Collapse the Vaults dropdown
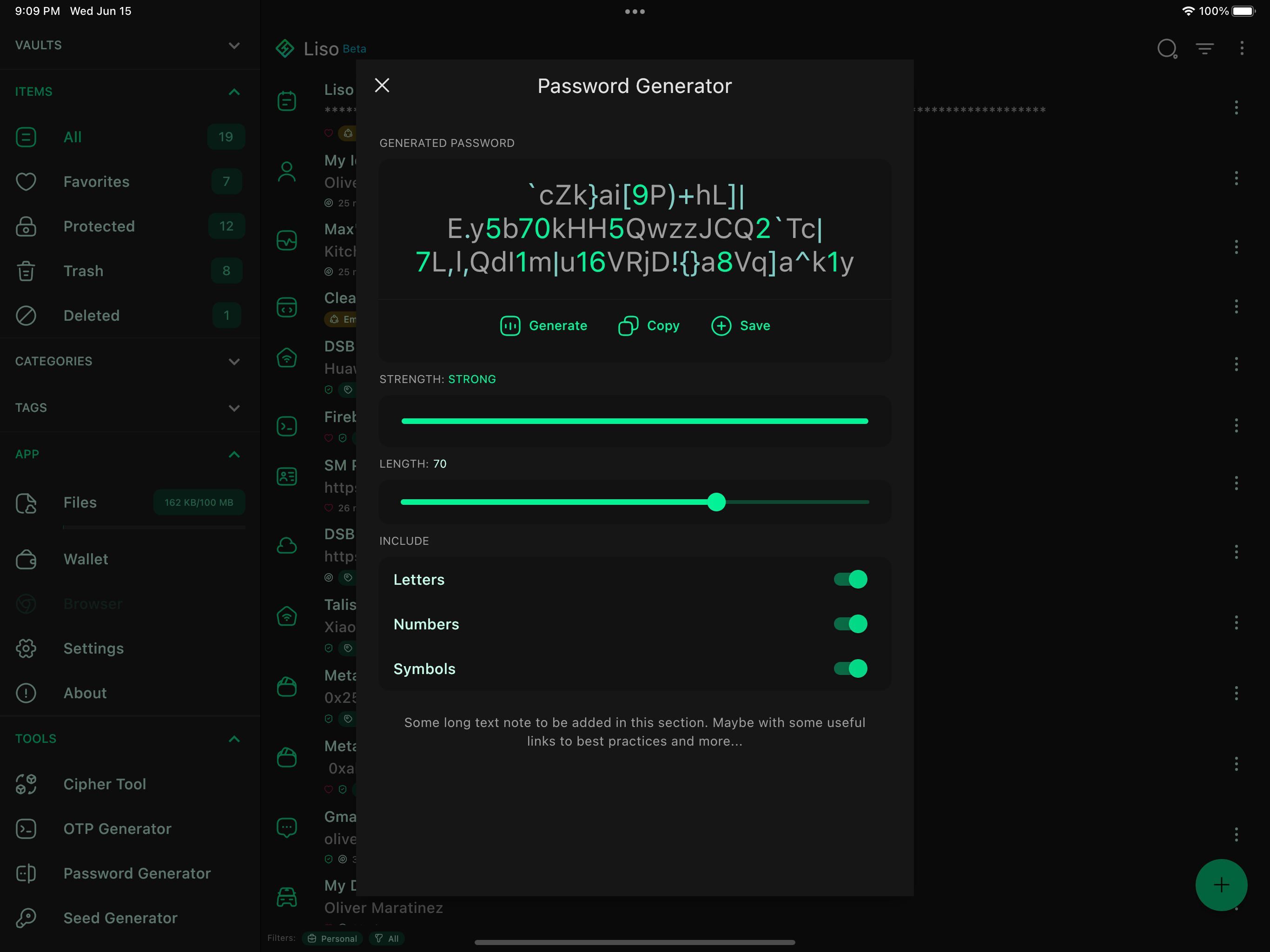The width and height of the screenshot is (1270, 952). (x=234, y=46)
